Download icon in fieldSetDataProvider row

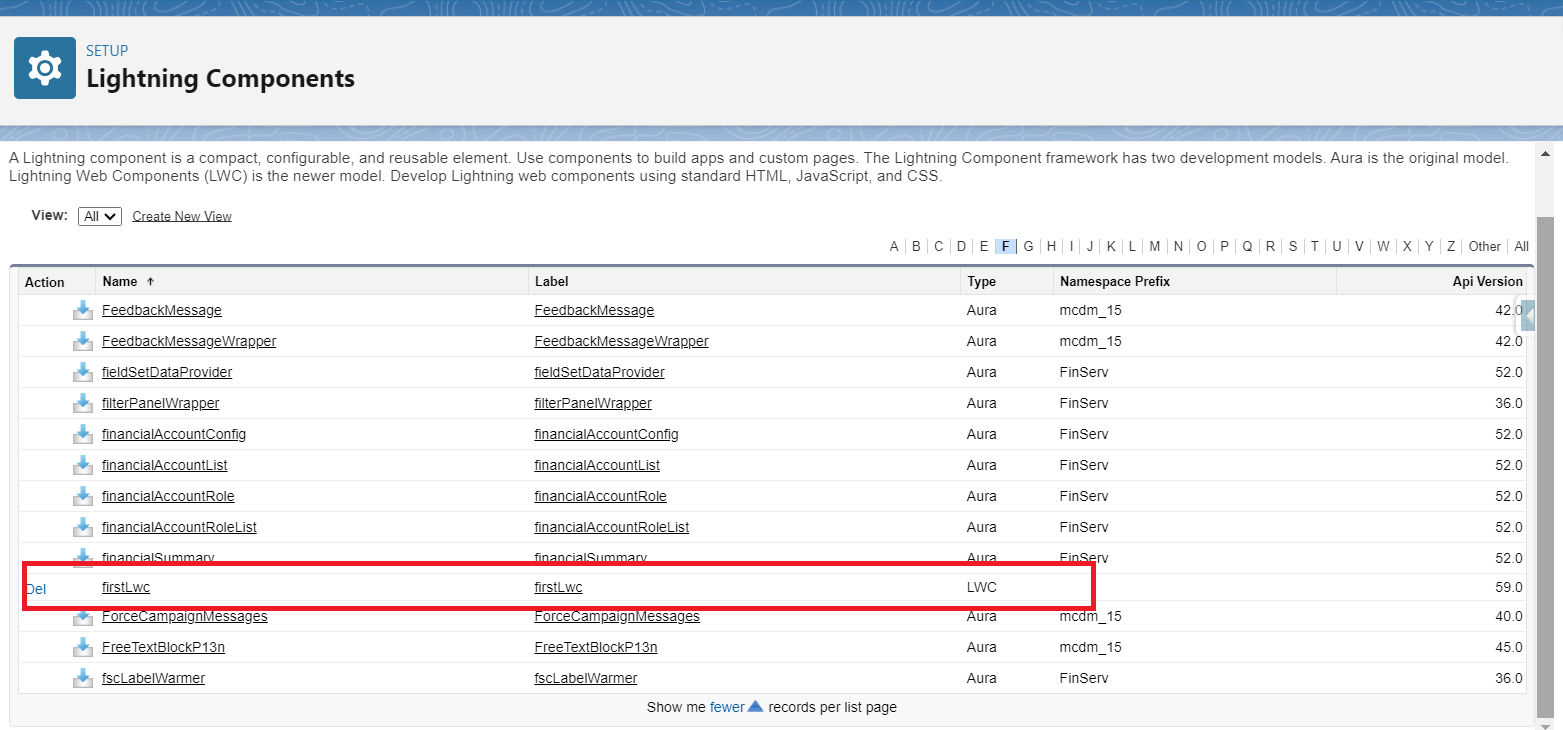pos(83,372)
